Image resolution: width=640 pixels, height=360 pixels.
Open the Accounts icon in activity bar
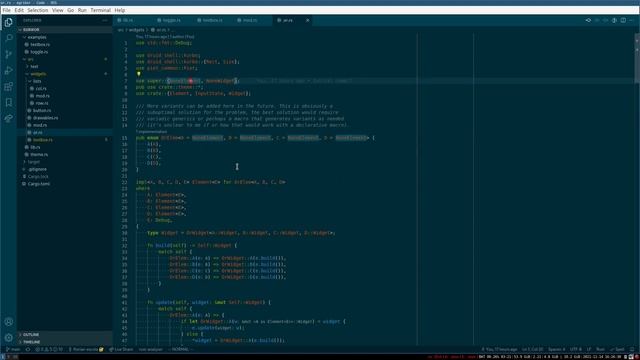9,322
